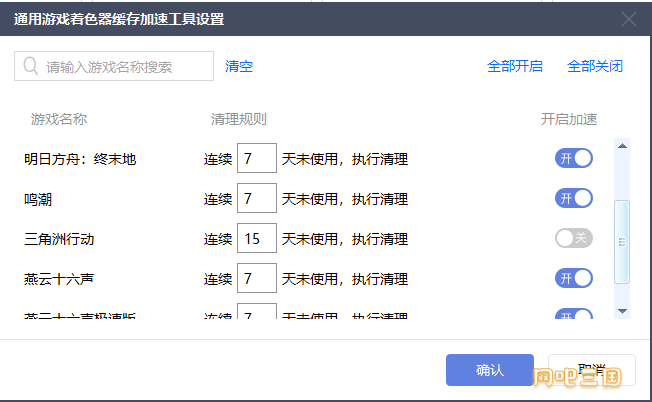Click the scrollbar up arrow
Screen dimensions: 652x402
coord(622,146)
